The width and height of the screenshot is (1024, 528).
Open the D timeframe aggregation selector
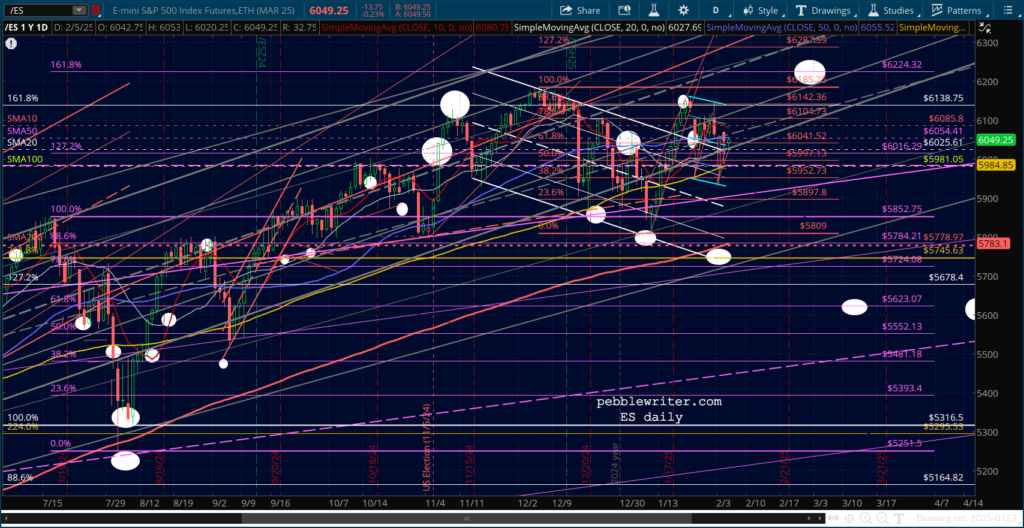(716, 10)
